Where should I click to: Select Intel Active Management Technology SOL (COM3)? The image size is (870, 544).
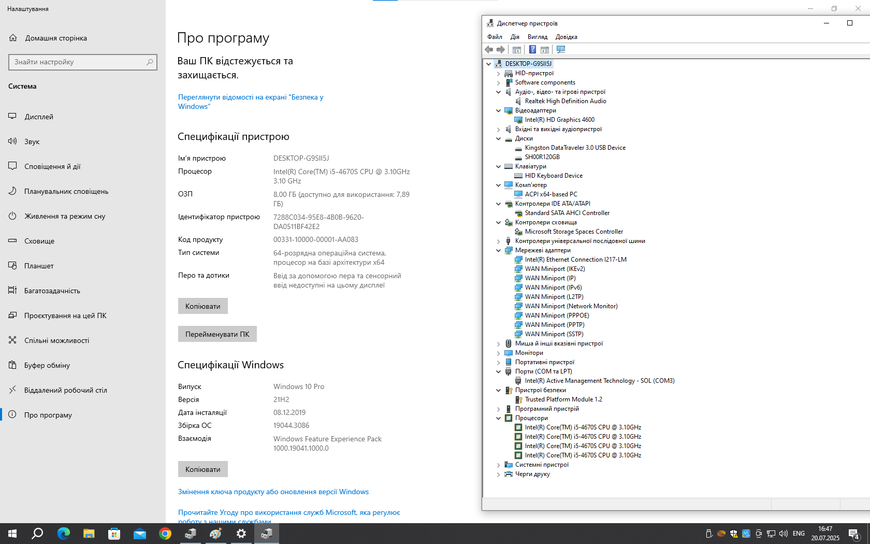tap(599, 381)
